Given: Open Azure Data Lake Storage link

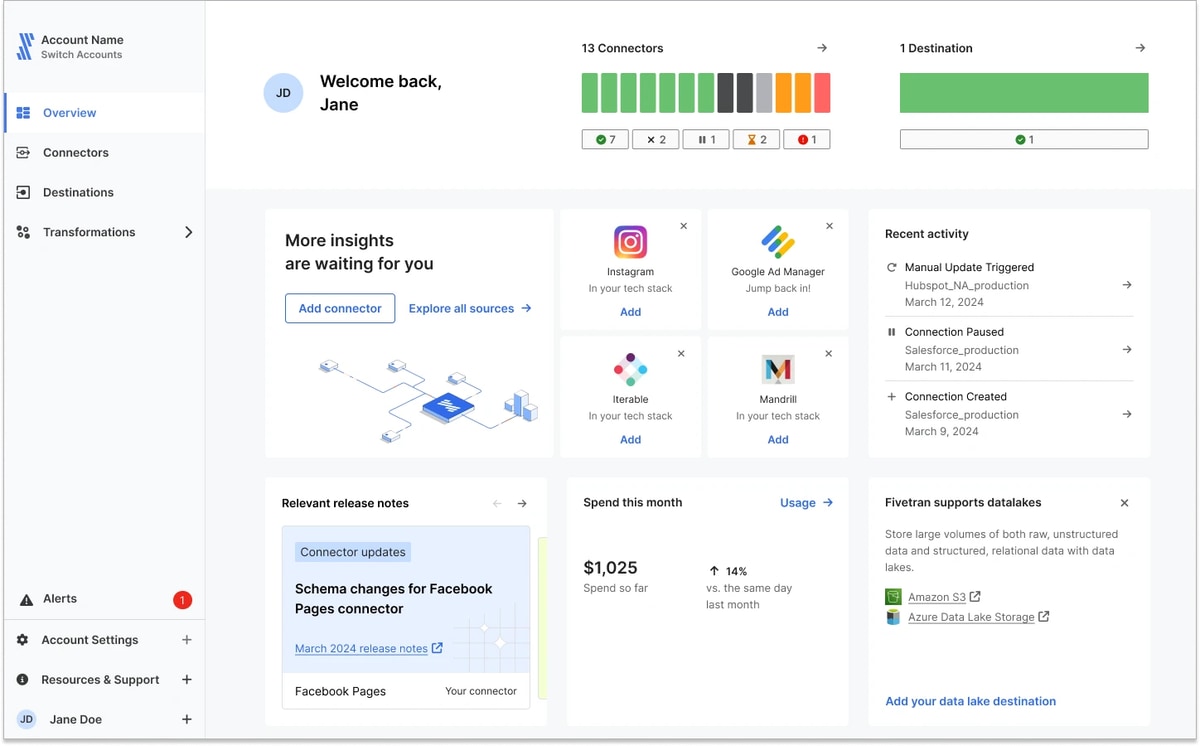Looking at the screenshot, I should (x=978, y=617).
